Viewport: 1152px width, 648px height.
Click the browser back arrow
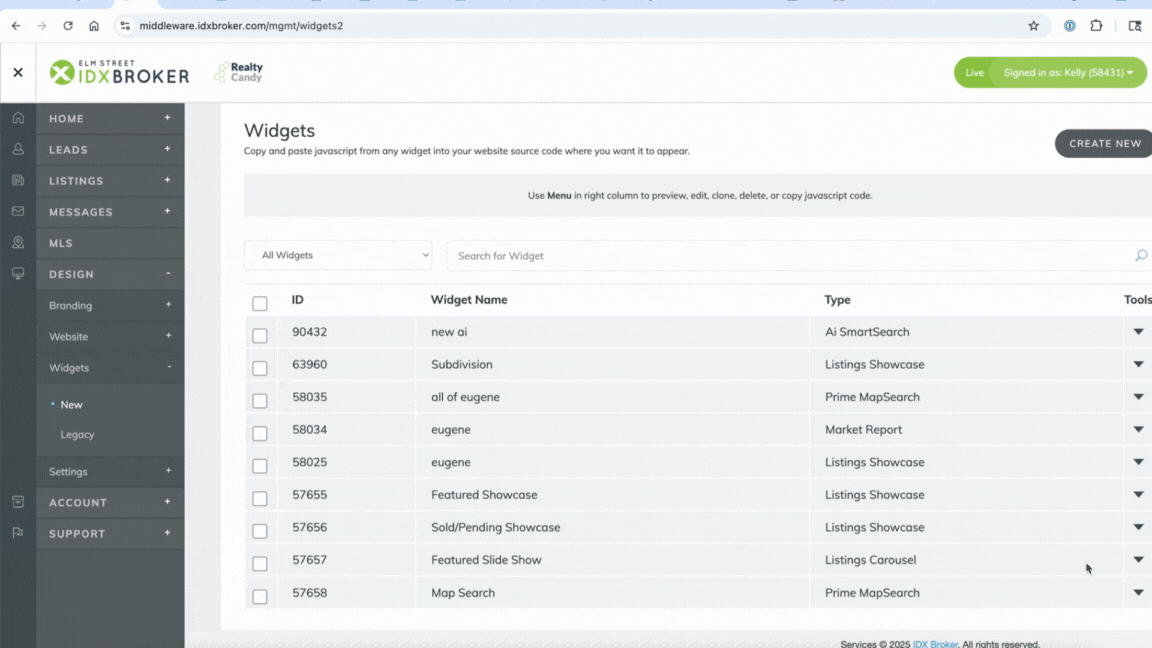coord(16,26)
